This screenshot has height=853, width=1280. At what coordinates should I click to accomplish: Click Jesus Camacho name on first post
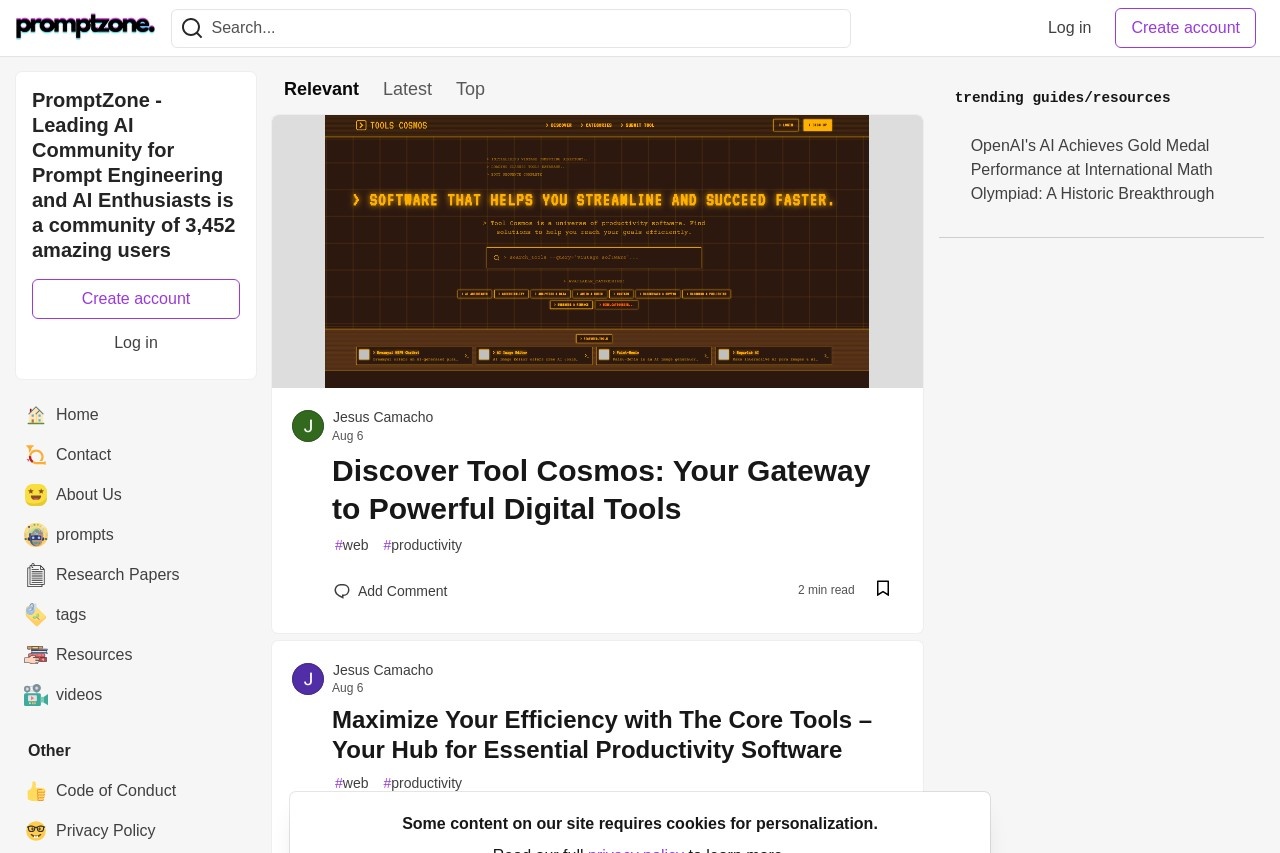(383, 417)
